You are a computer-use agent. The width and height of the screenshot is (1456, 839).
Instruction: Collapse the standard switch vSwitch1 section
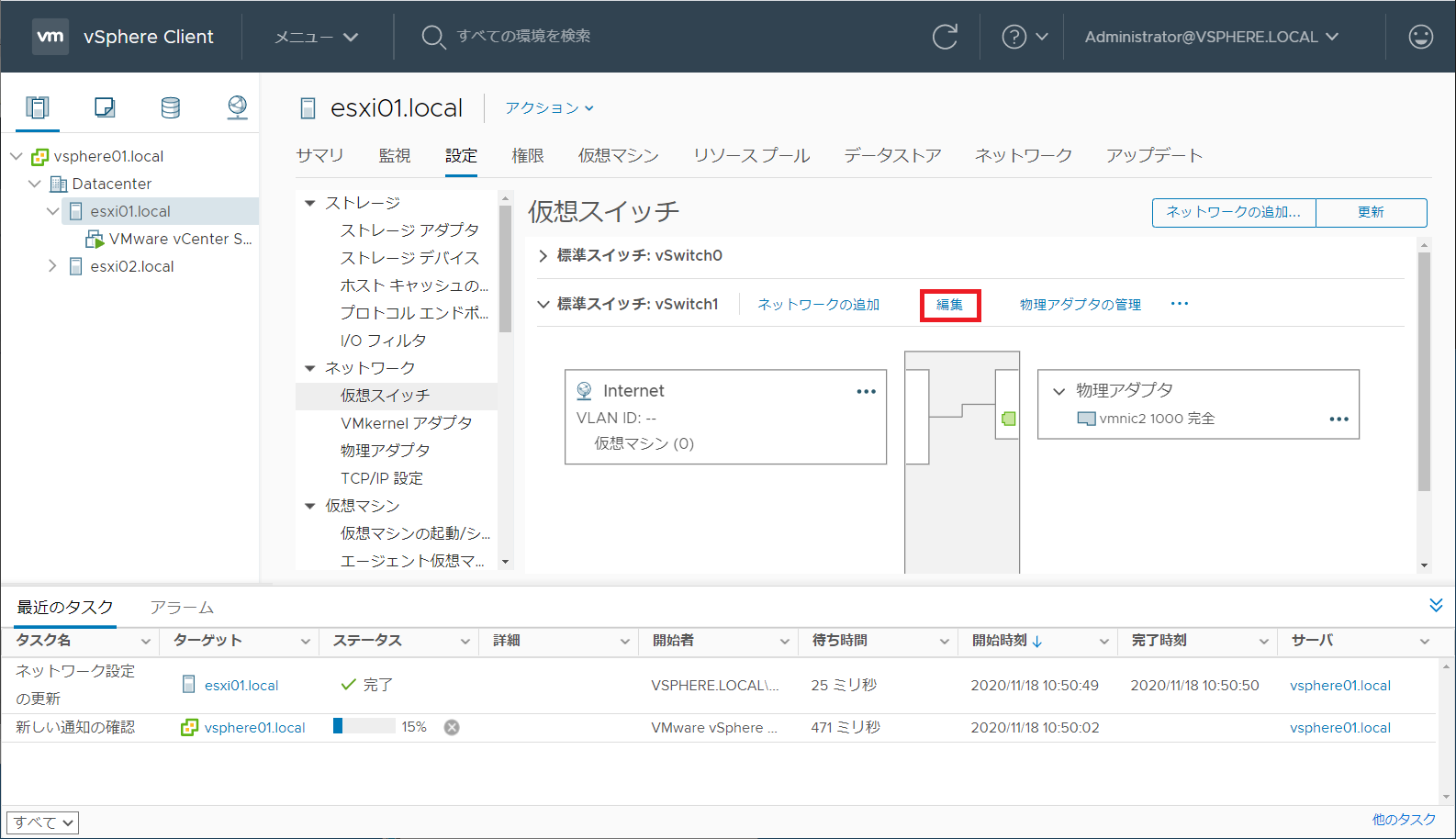pos(543,304)
